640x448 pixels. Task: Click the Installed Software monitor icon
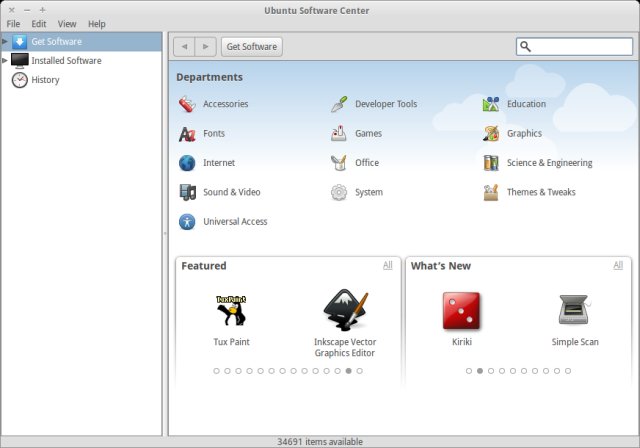20,60
